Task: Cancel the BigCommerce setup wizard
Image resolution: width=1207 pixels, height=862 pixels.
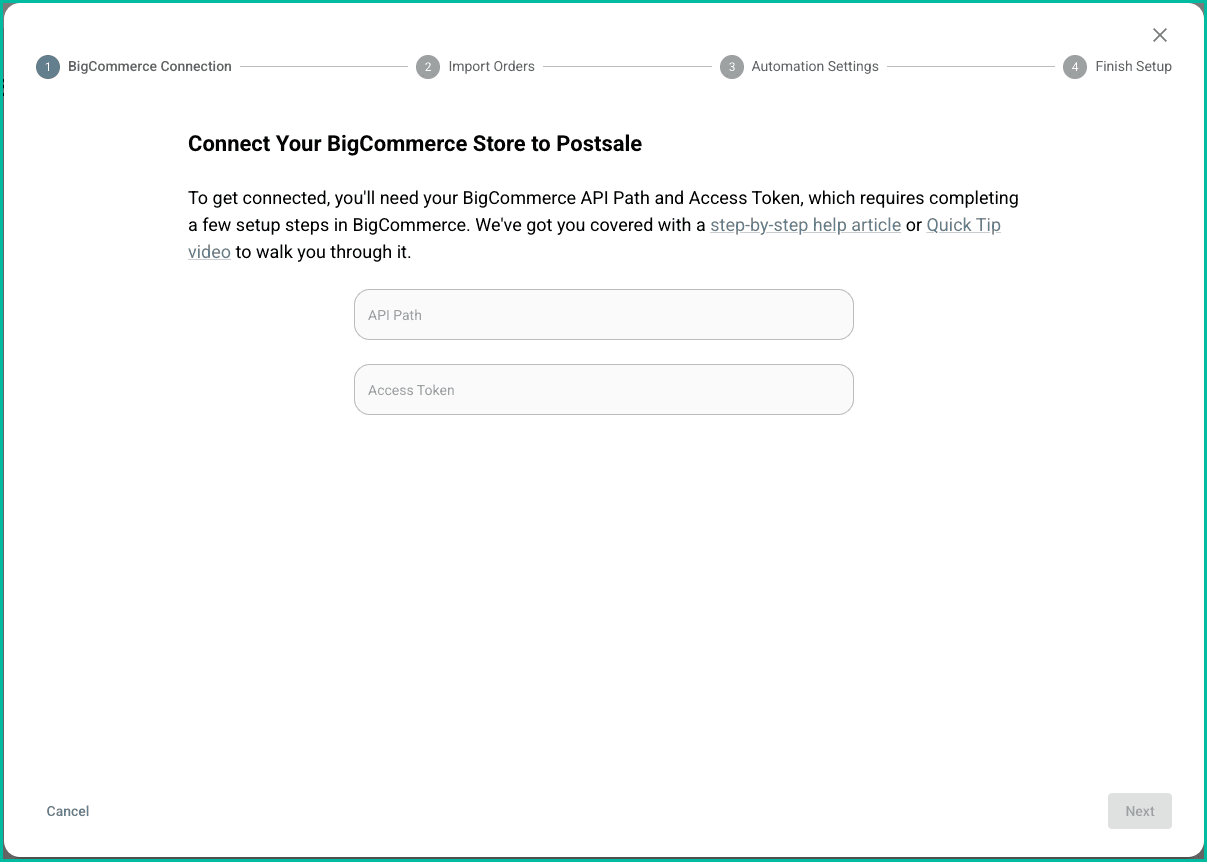Action: [x=67, y=811]
